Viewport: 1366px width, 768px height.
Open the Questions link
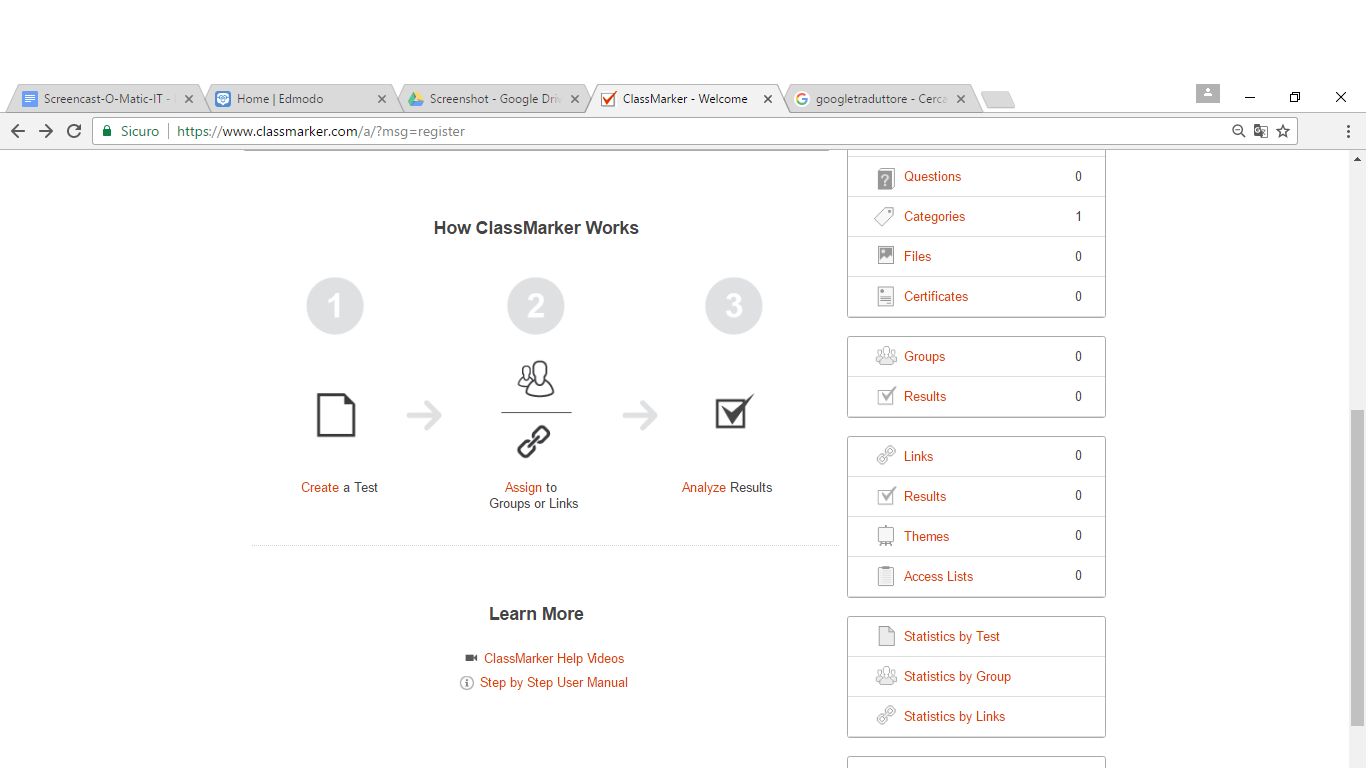(932, 177)
